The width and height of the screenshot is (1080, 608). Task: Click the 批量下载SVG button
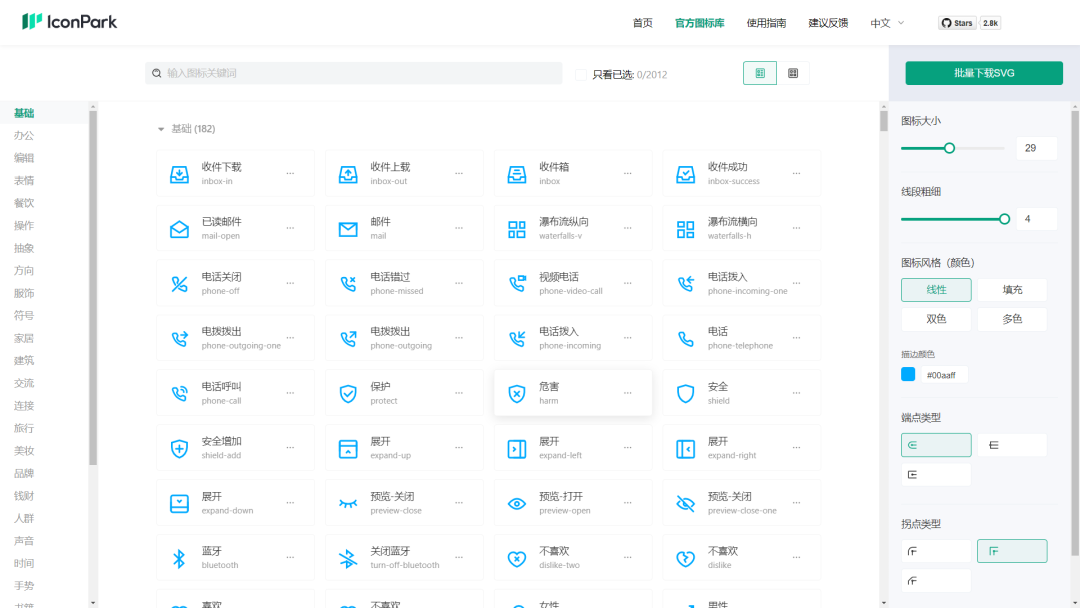[984, 73]
